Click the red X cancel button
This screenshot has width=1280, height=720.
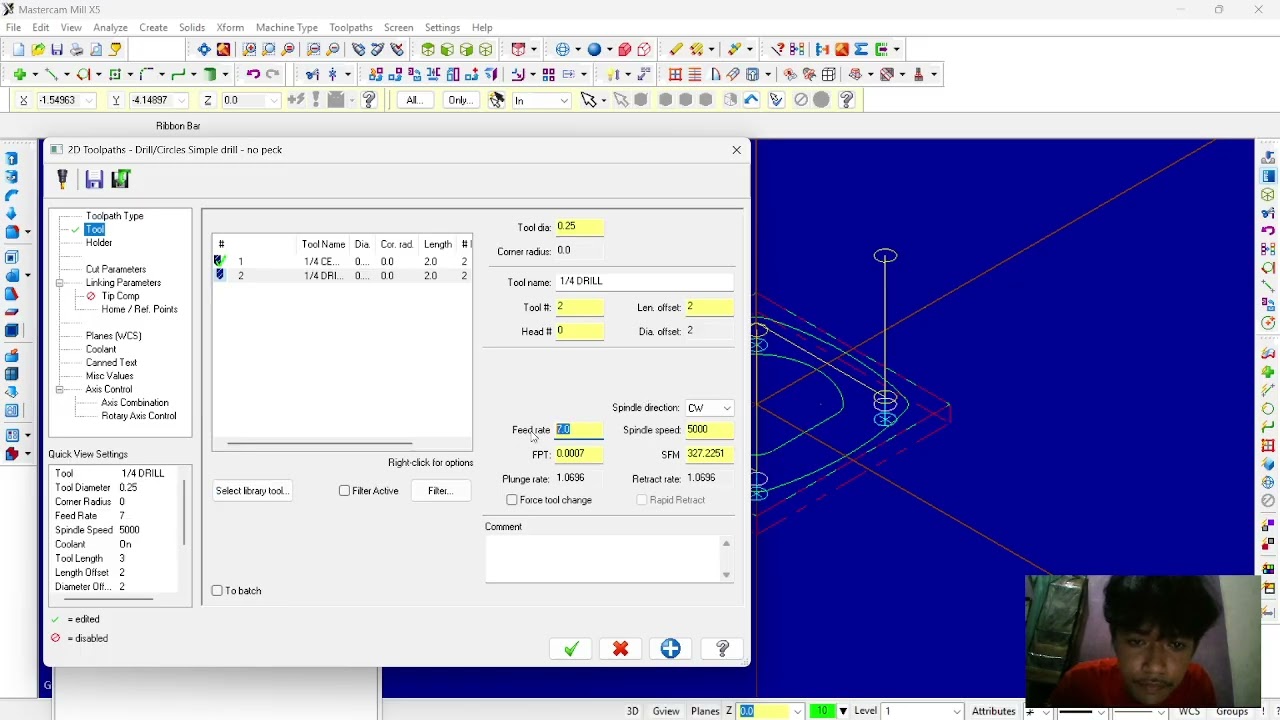tap(620, 649)
